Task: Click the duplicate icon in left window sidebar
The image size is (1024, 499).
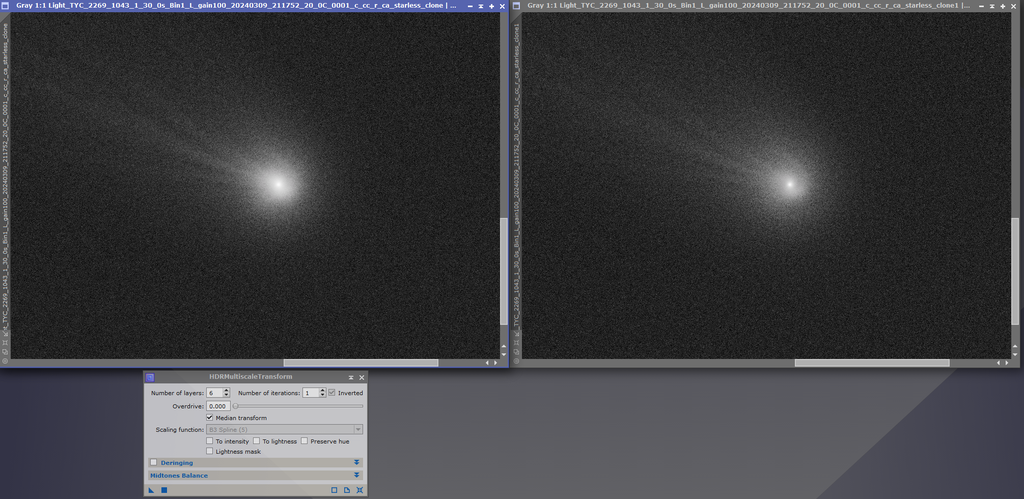Action: 5,352
